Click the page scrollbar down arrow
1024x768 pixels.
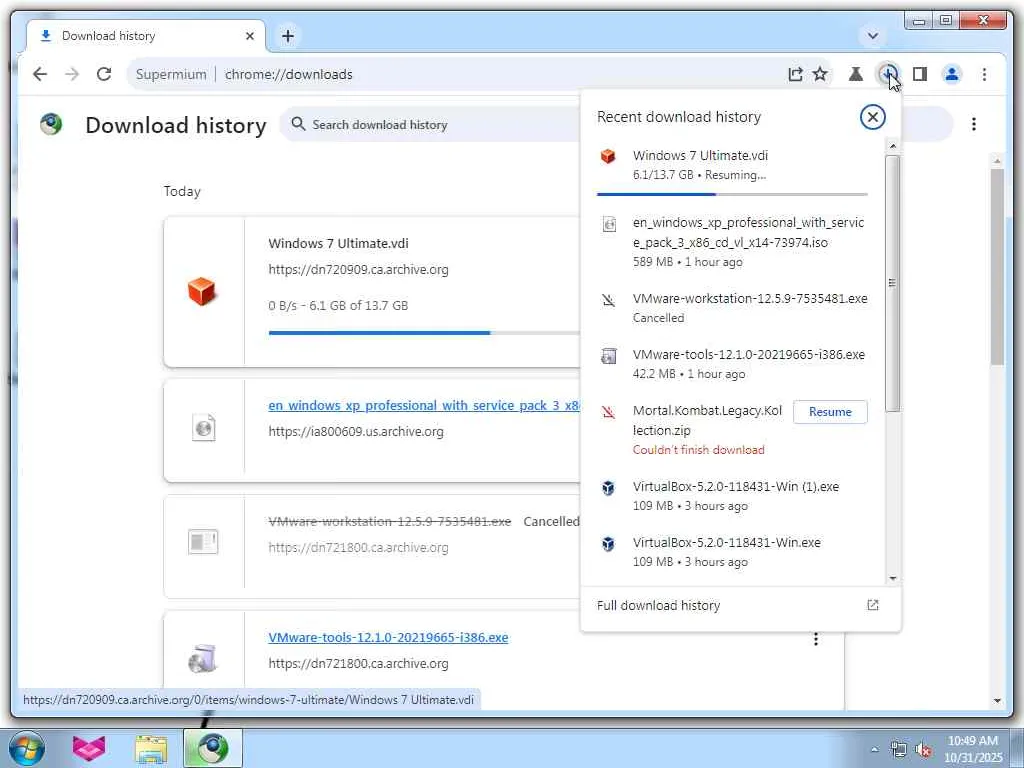coord(997,701)
